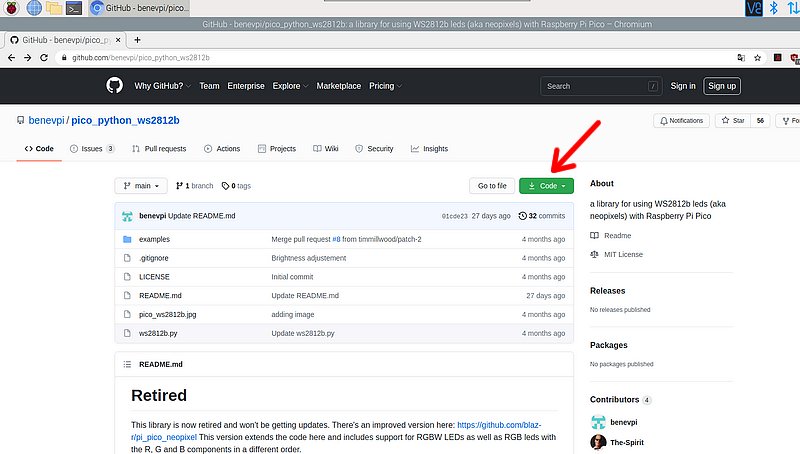
Task: Click benevpi avatar in commit row
Action: tap(127, 216)
